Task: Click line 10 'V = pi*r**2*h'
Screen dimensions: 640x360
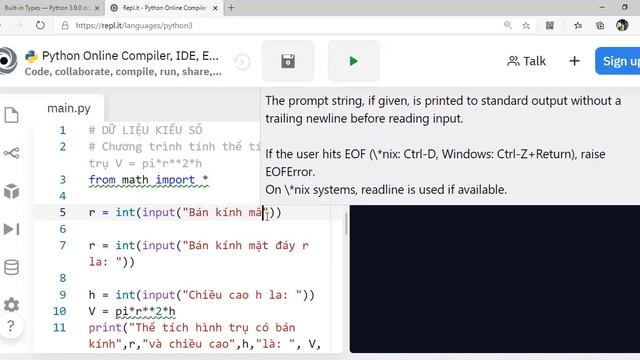Action: pyautogui.click(x=132, y=311)
